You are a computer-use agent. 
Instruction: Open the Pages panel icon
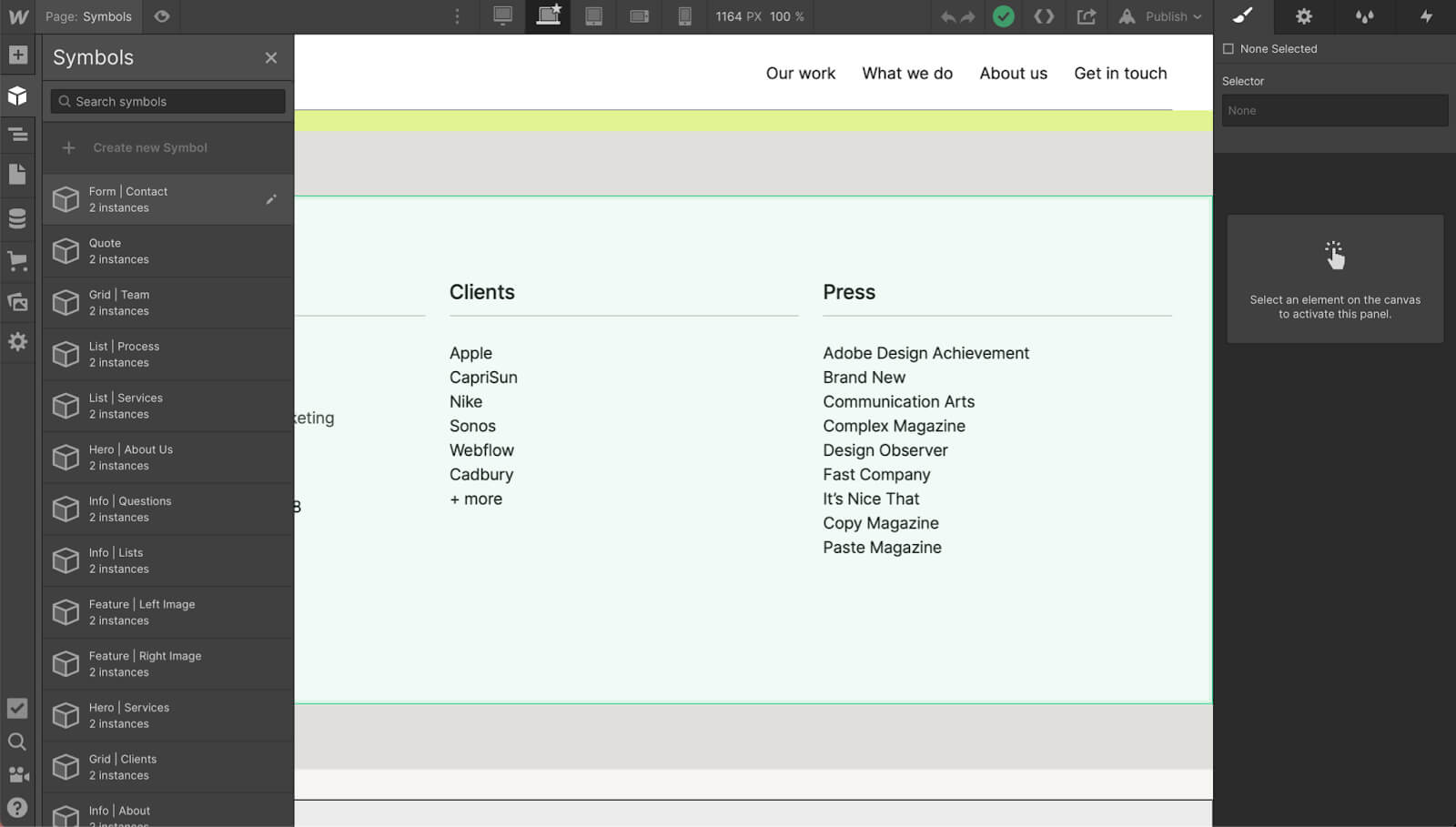click(x=17, y=175)
